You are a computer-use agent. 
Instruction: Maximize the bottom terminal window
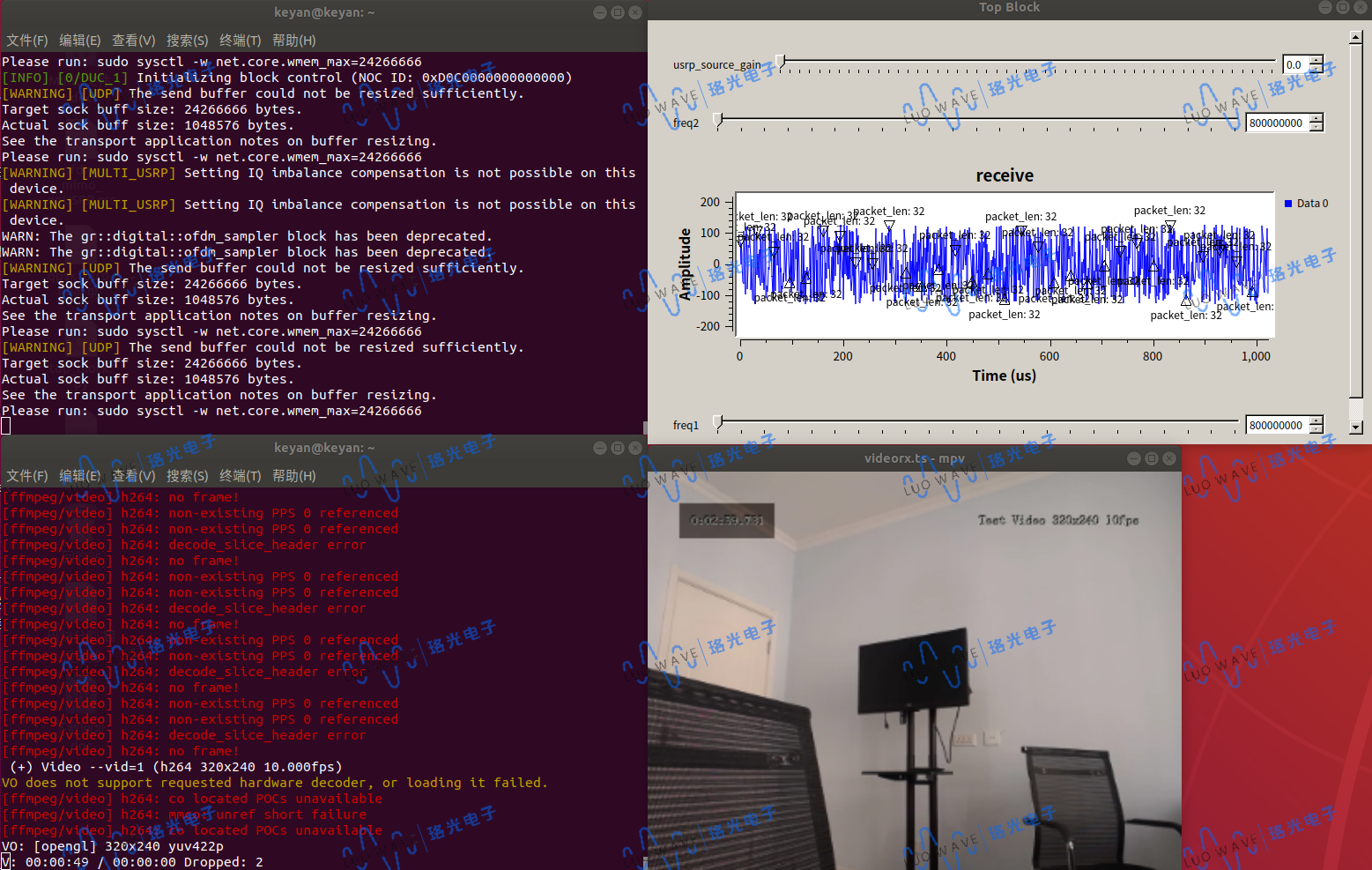(618, 448)
